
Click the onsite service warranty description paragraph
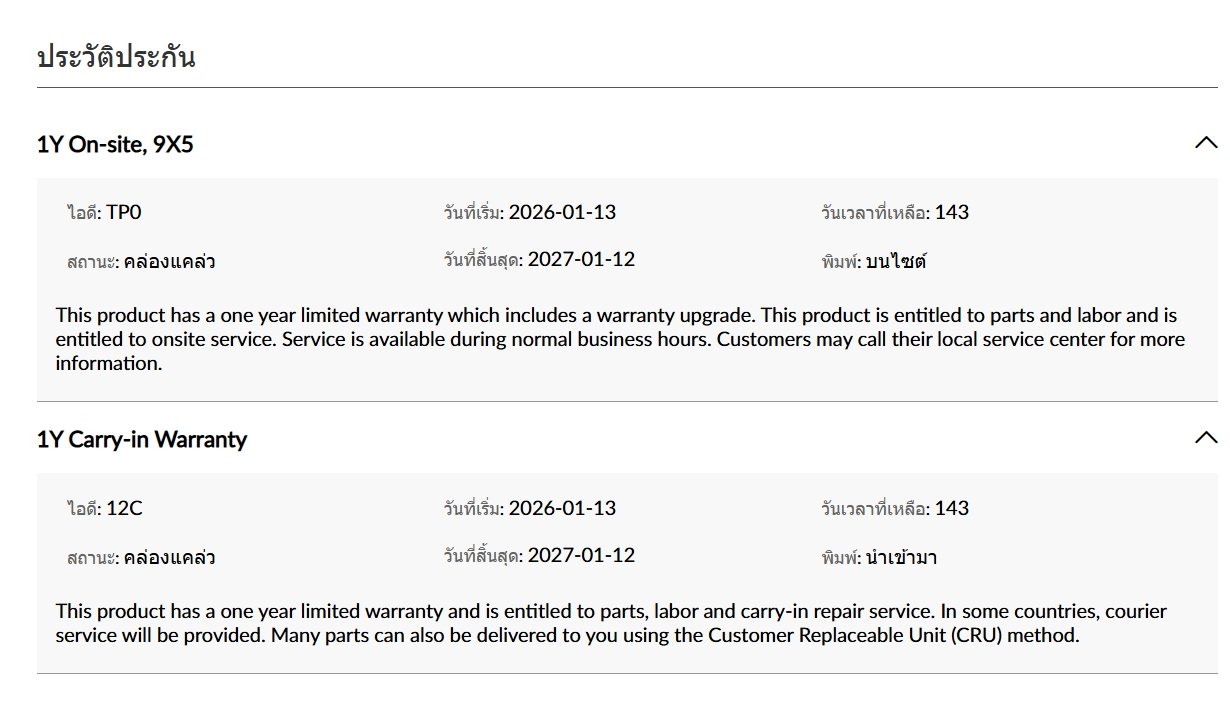(x=620, y=339)
